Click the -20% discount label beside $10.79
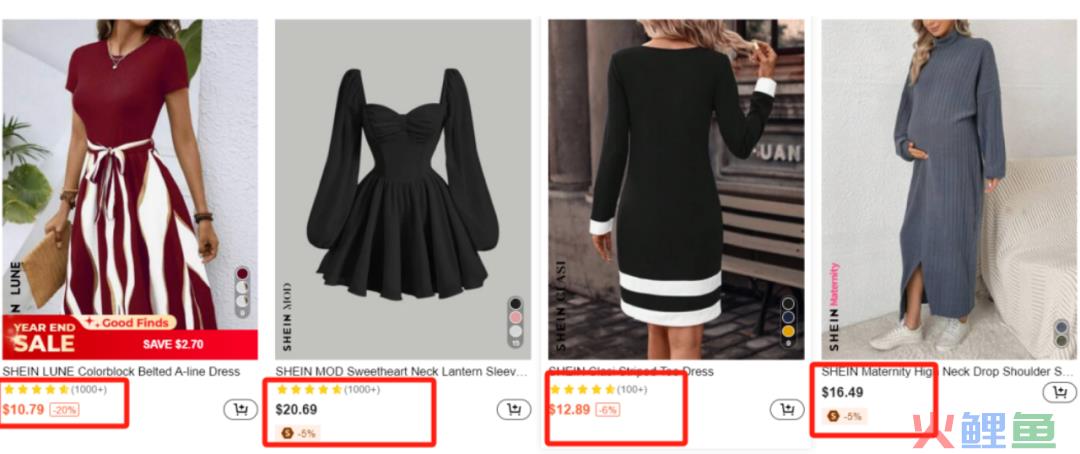Image resolution: width=1080 pixels, height=454 pixels. pos(64,410)
